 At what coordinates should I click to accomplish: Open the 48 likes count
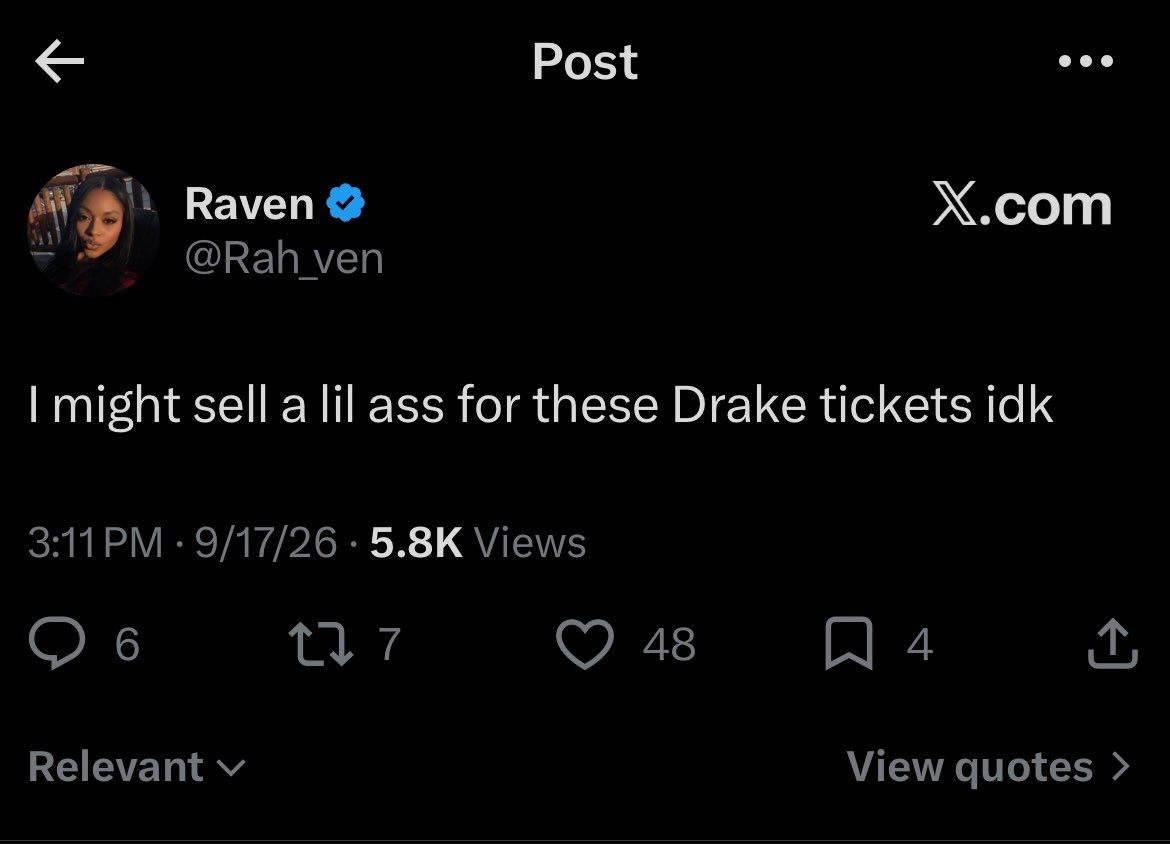[x=669, y=644]
